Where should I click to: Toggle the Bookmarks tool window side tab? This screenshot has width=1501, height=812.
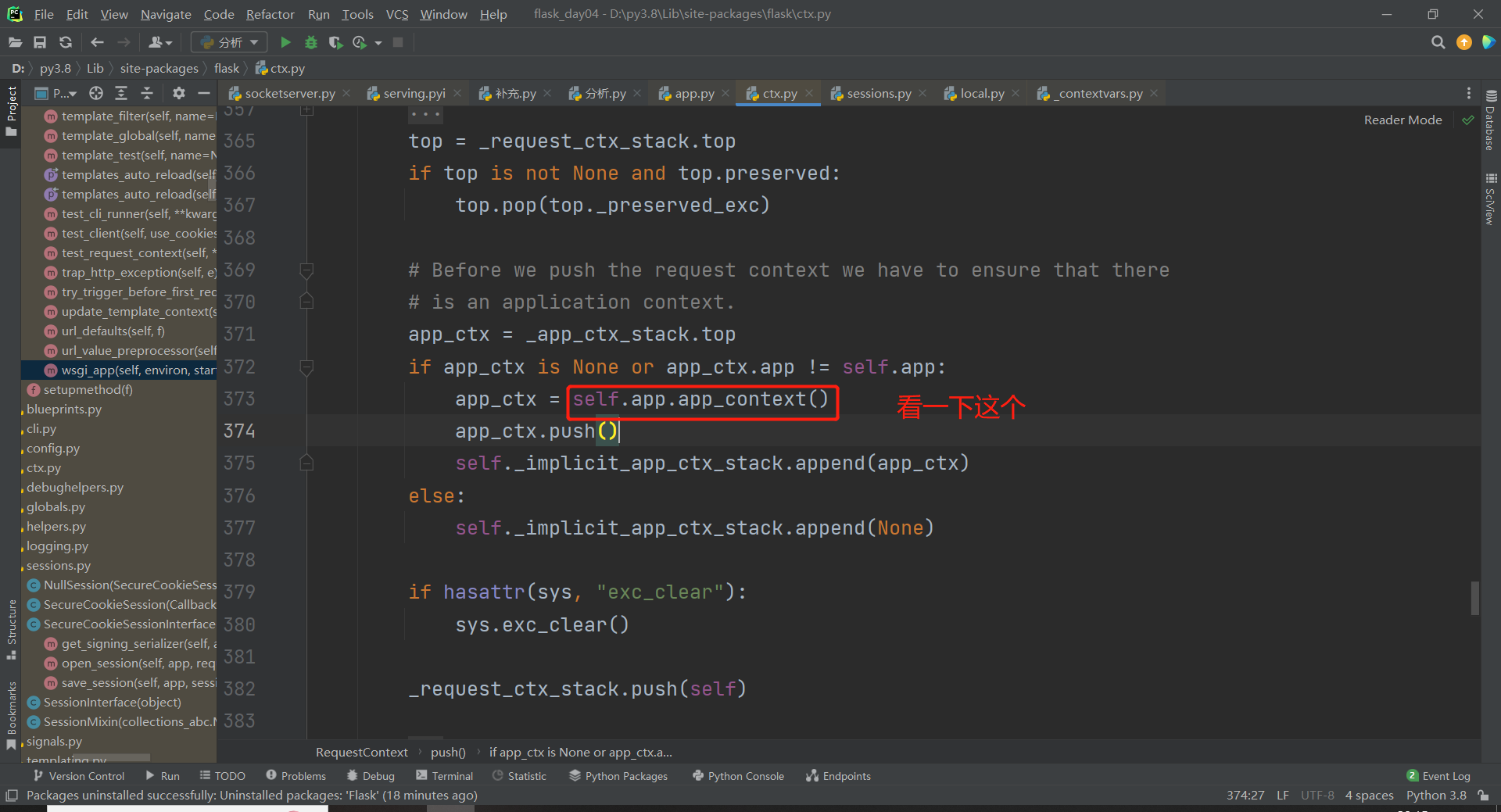(x=11, y=715)
